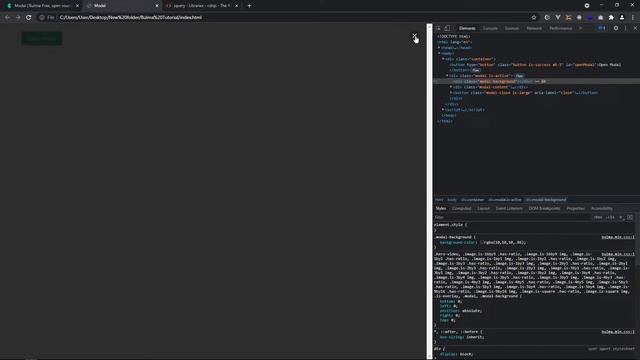Open the Computed pane tab

[462, 209]
